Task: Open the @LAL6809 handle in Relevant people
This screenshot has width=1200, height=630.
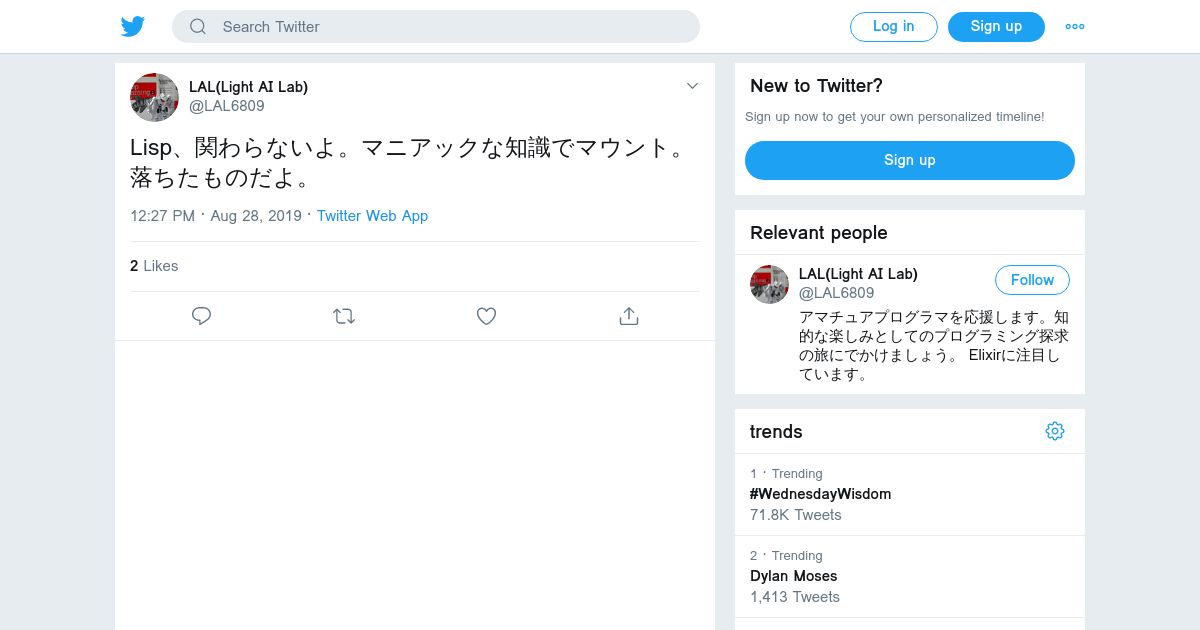Action: tap(836, 293)
